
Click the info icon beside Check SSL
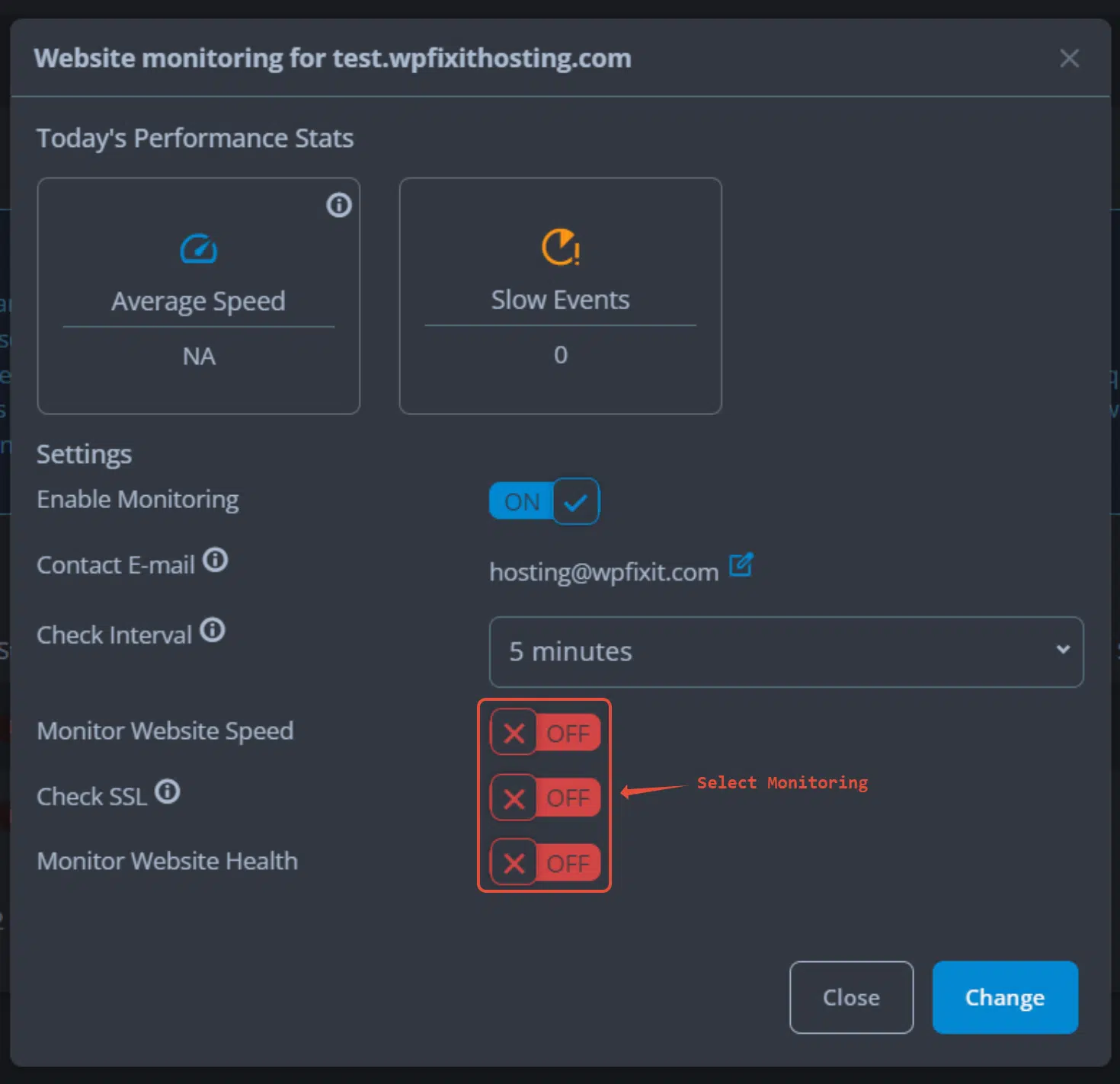pos(168,791)
